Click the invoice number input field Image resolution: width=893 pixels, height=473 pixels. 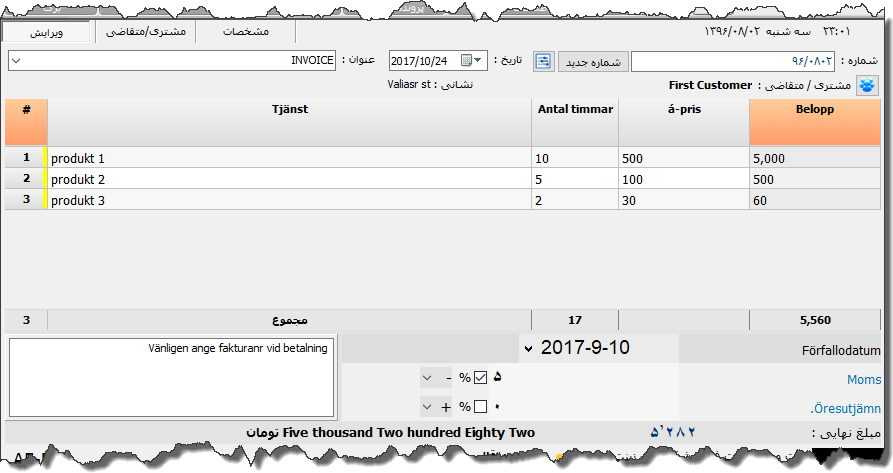pos(732,61)
